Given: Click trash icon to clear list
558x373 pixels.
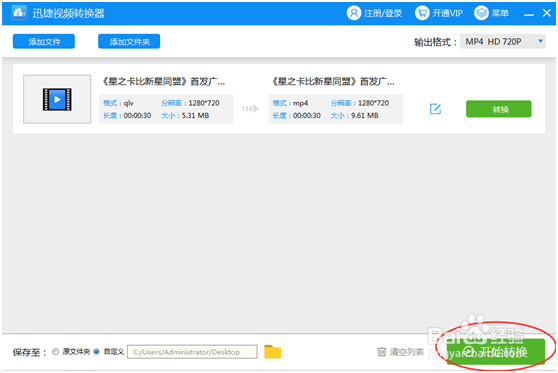Looking at the screenshot, I should [381, 352].
